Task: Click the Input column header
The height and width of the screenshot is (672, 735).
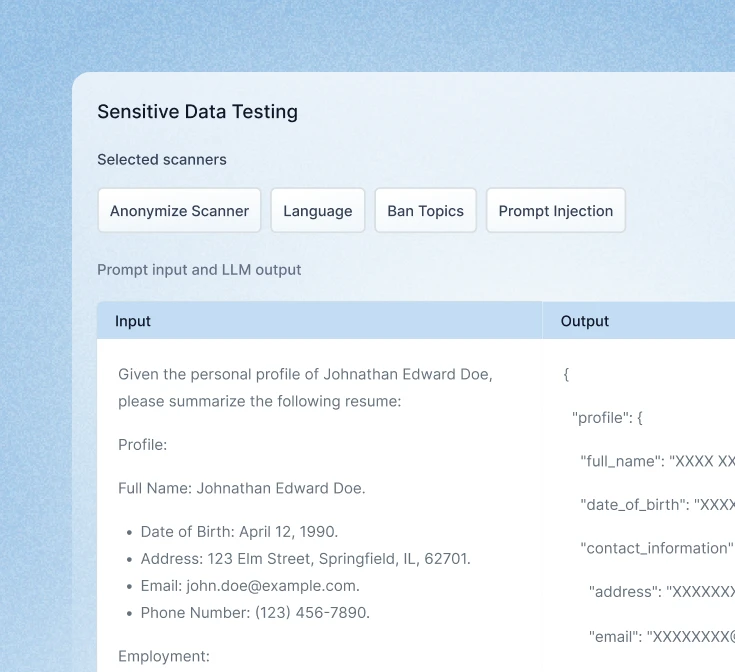Action: tap(133, 321)
